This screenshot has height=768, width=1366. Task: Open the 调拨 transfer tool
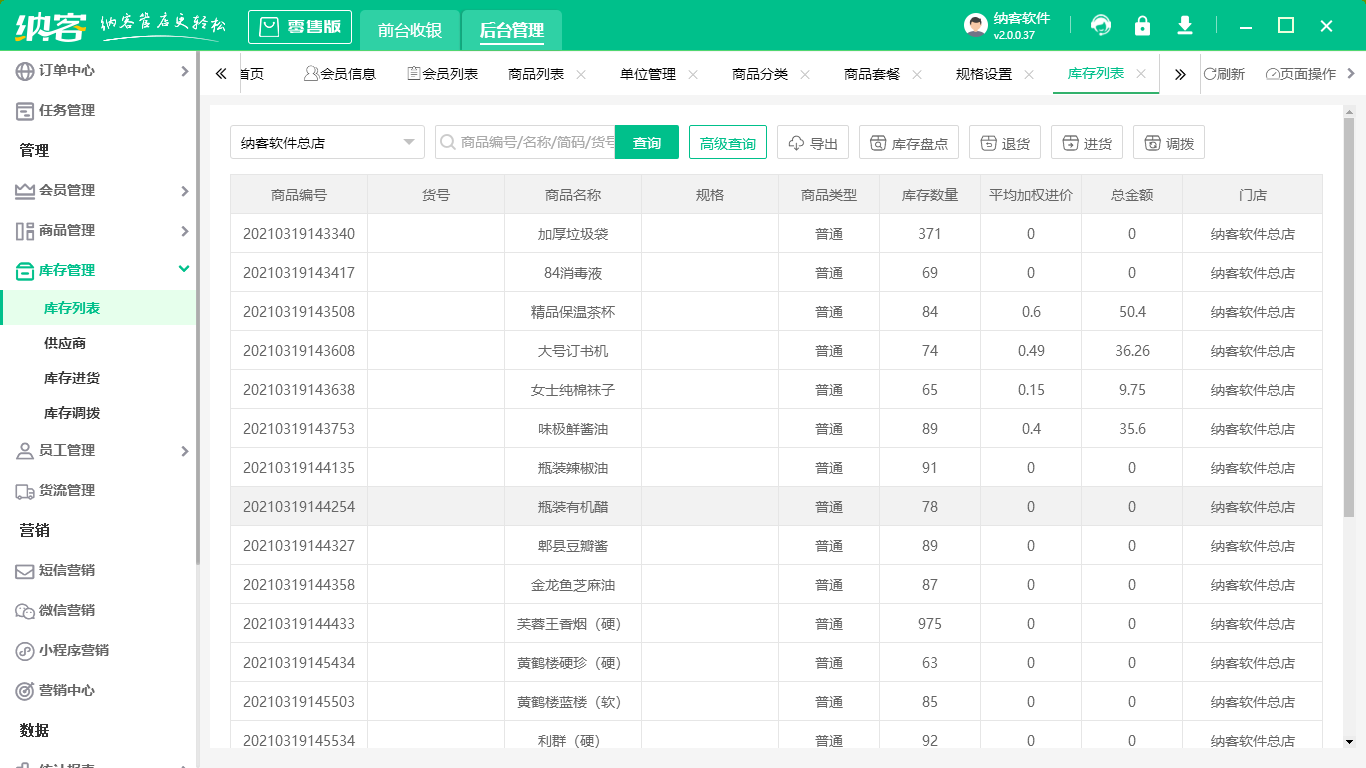pyautogui.click(x=1166, y=141)
